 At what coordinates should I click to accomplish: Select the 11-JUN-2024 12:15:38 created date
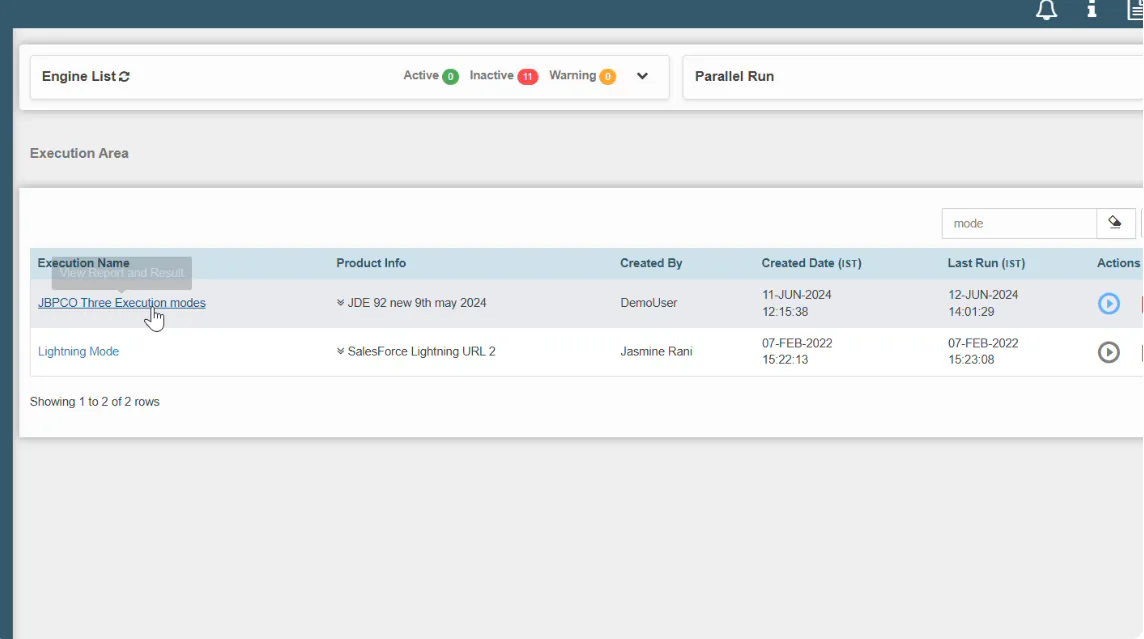(x=797, y=303)
